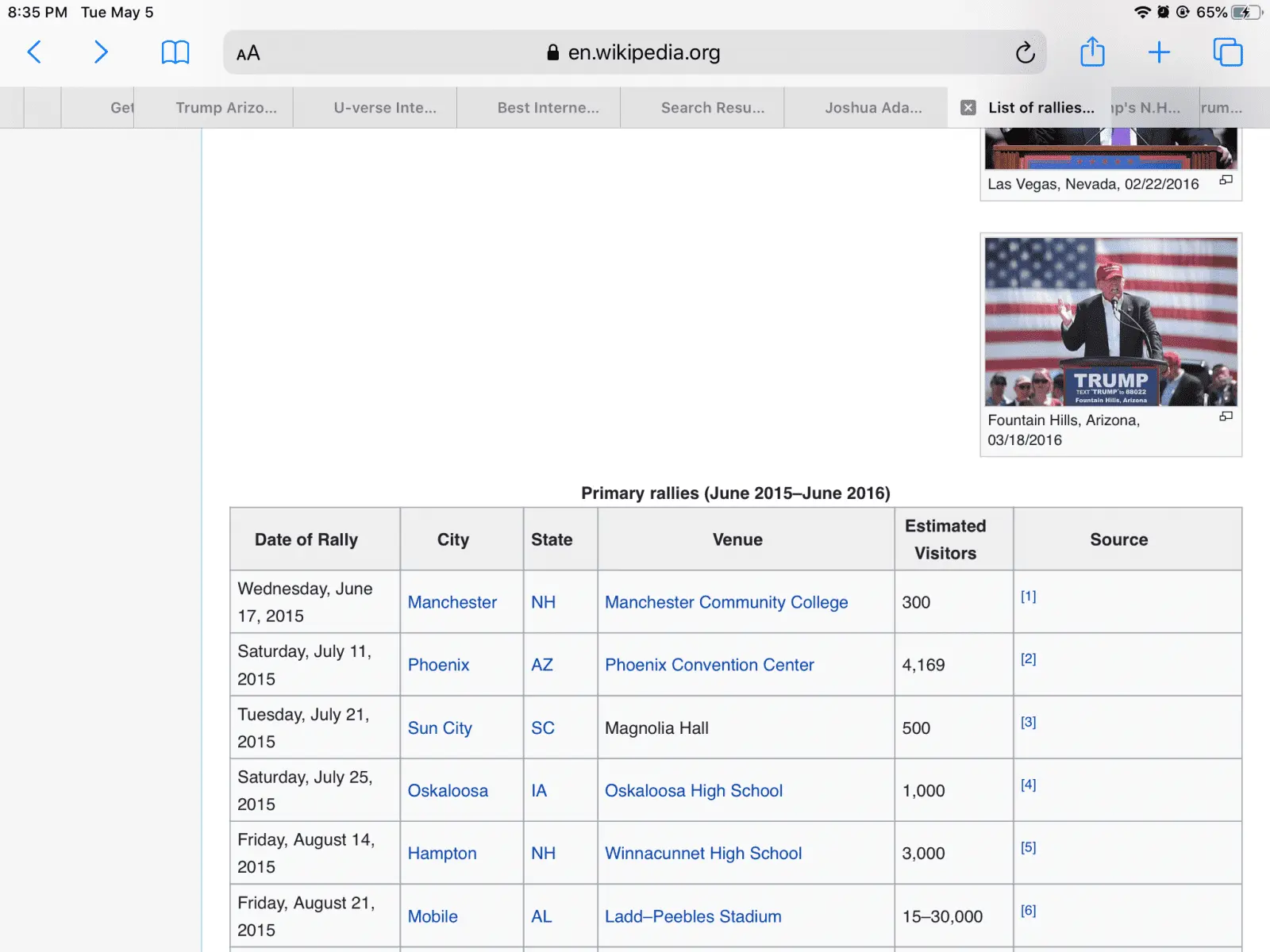Tap the Safari back arrow
1270x952 pixels.
point(34,52)
